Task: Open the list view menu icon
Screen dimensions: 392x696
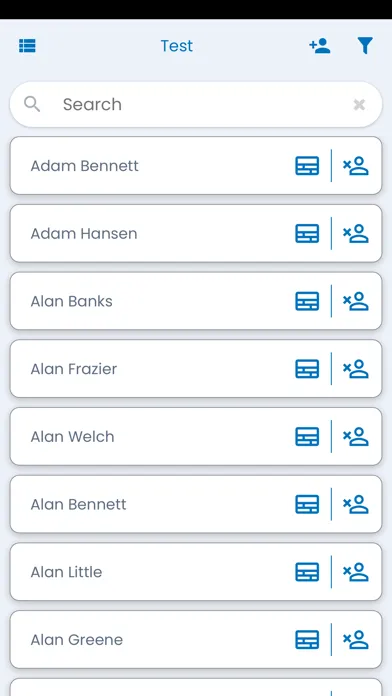Action: [x=27, y=46]
